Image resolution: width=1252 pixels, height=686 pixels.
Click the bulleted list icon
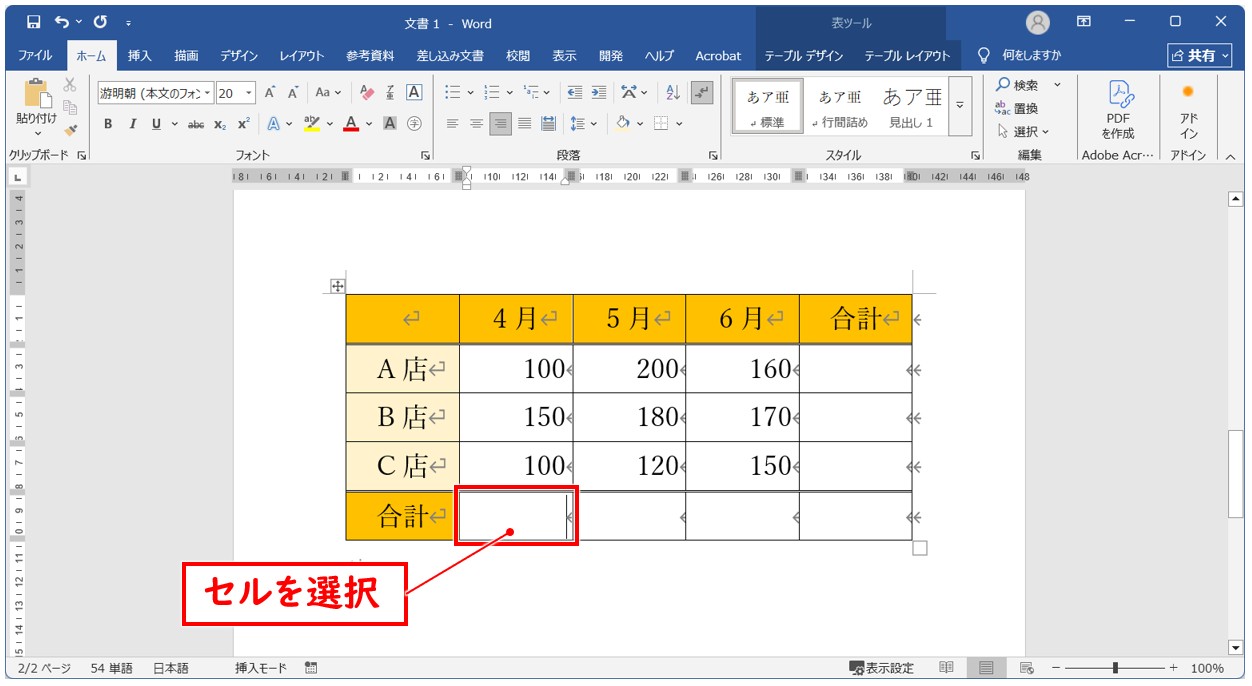pyautogui.click(x=453, y=93)
